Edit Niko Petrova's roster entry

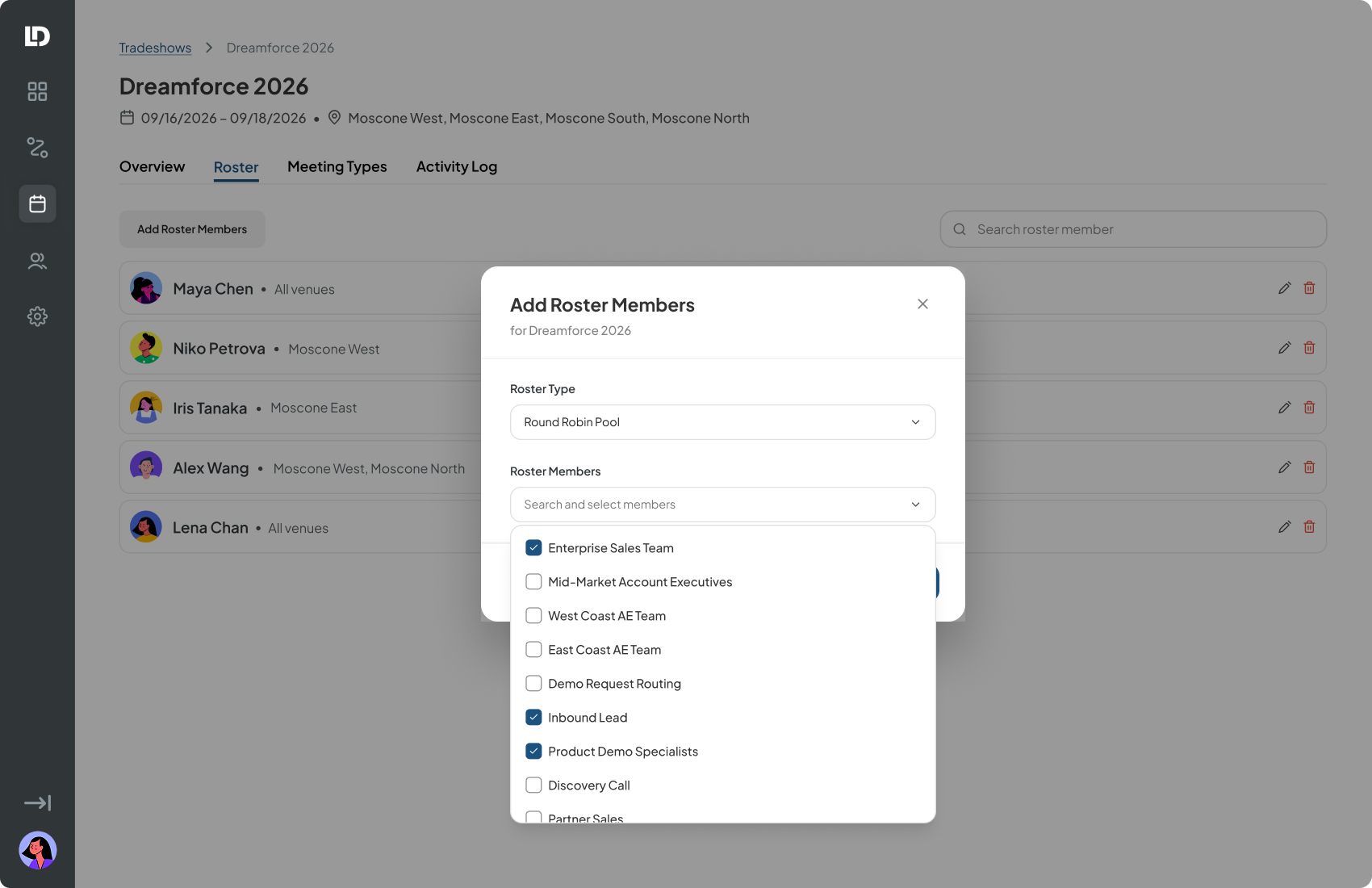(1284, 348)
